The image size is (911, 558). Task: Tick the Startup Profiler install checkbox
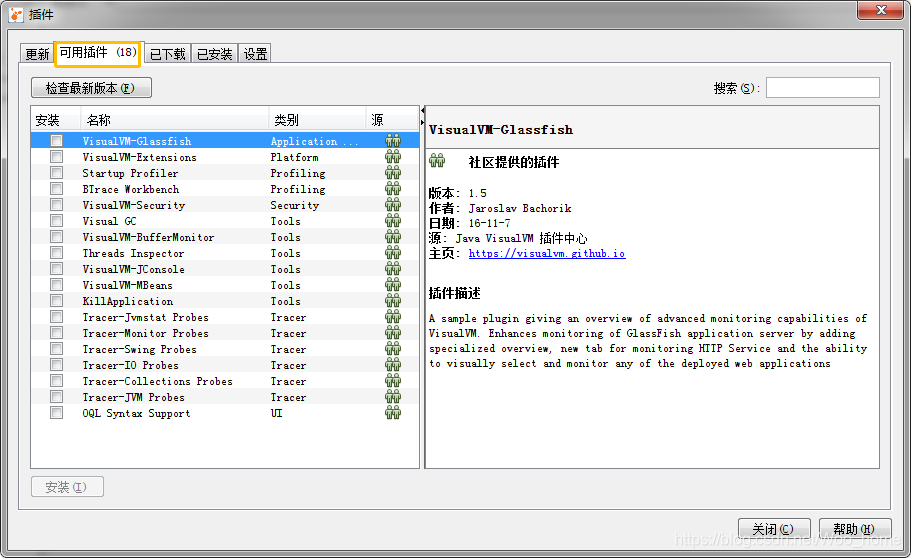pos(56,173)
